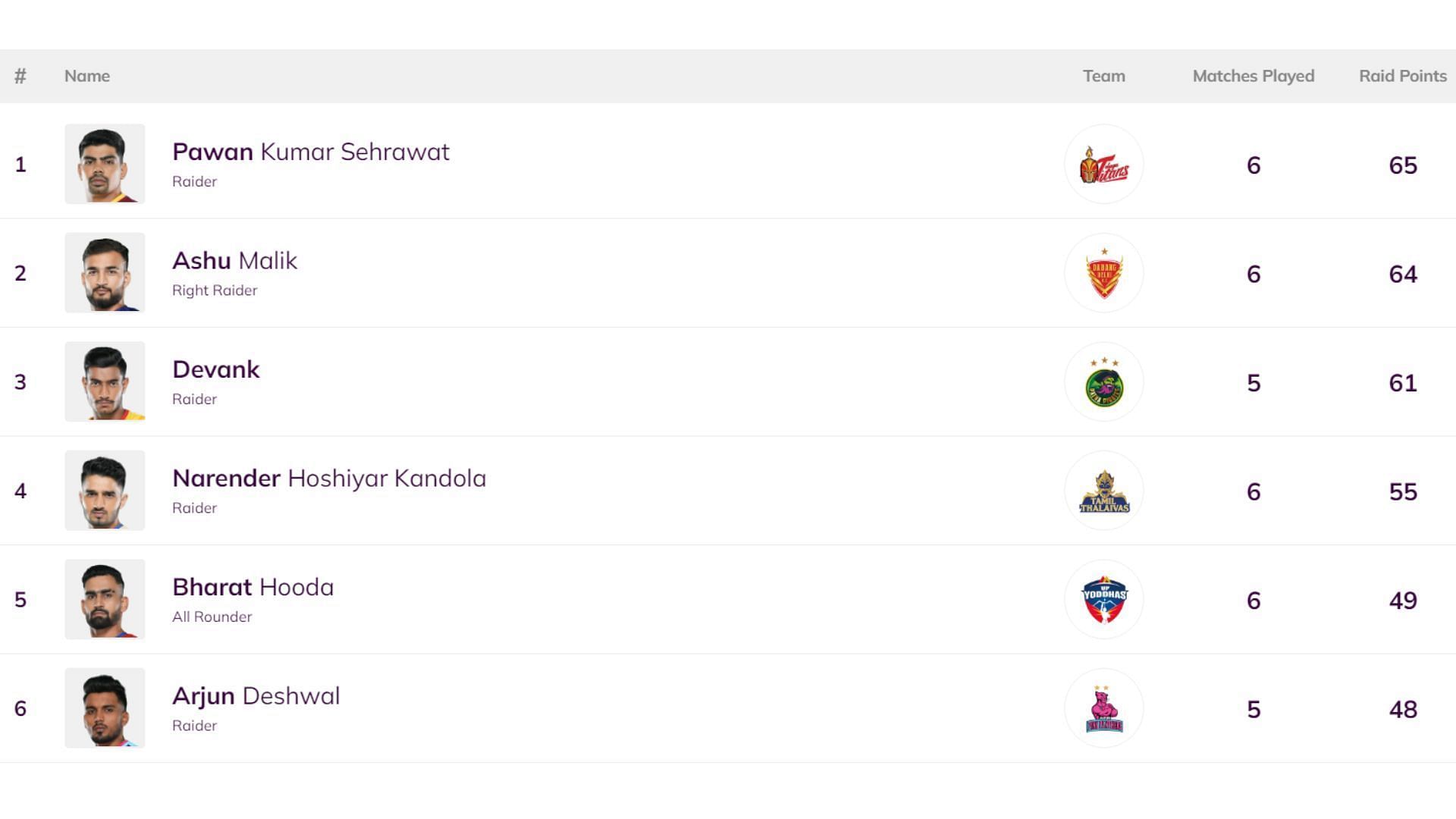This screenshot has height=819, width=1456.
Task: Open Arjun Deshwal's player photo
Action: point(105,708)
